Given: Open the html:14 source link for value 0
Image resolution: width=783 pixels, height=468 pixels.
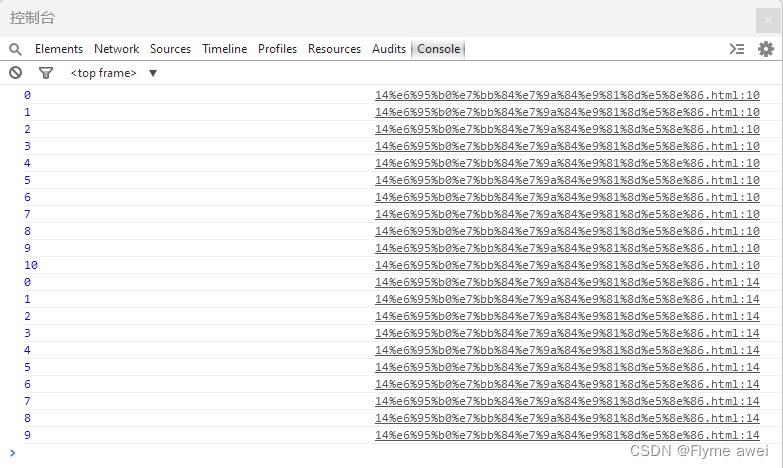Looking at the screenshot, I should tap(567, 282).
